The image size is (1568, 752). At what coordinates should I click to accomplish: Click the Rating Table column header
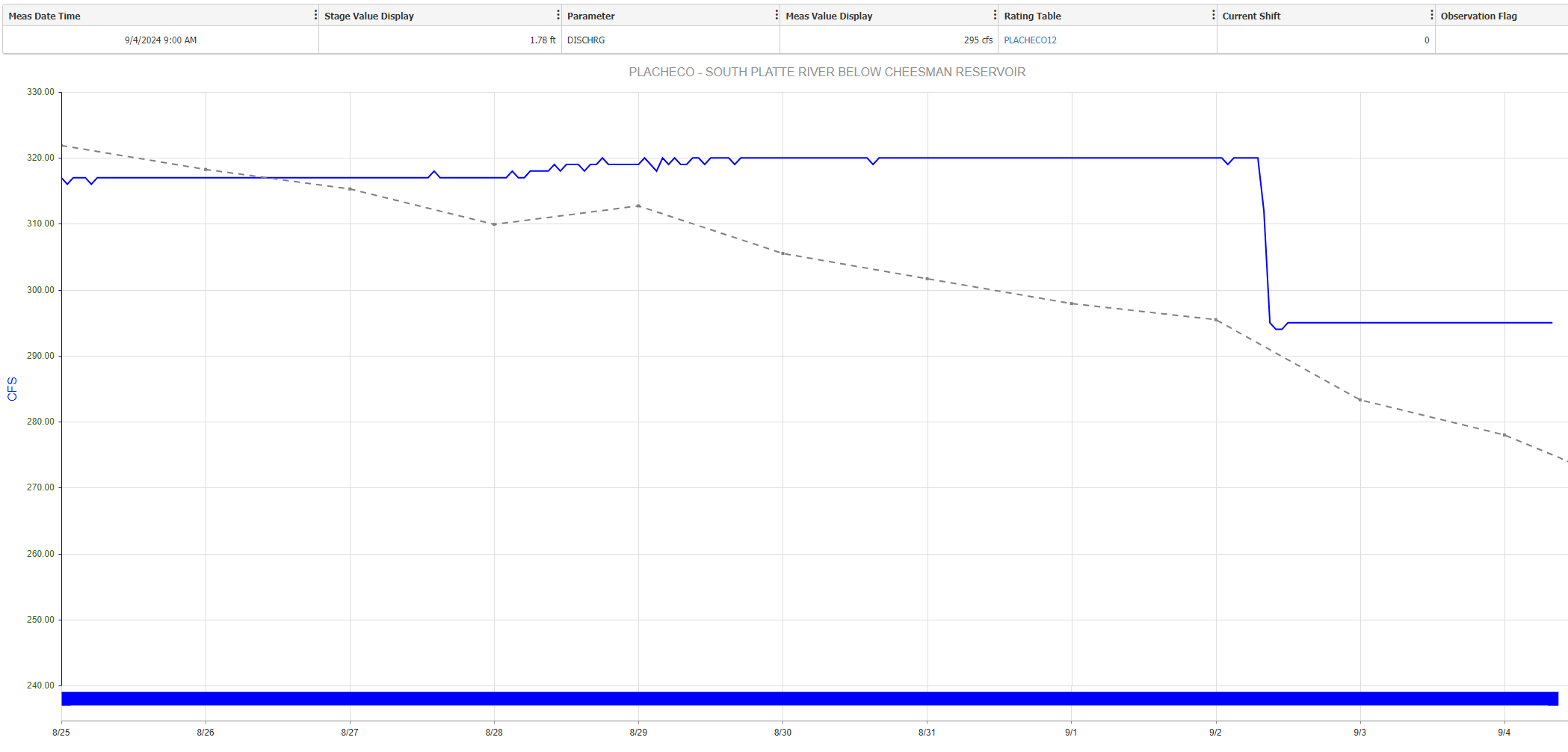click(x=1032, y=16)
